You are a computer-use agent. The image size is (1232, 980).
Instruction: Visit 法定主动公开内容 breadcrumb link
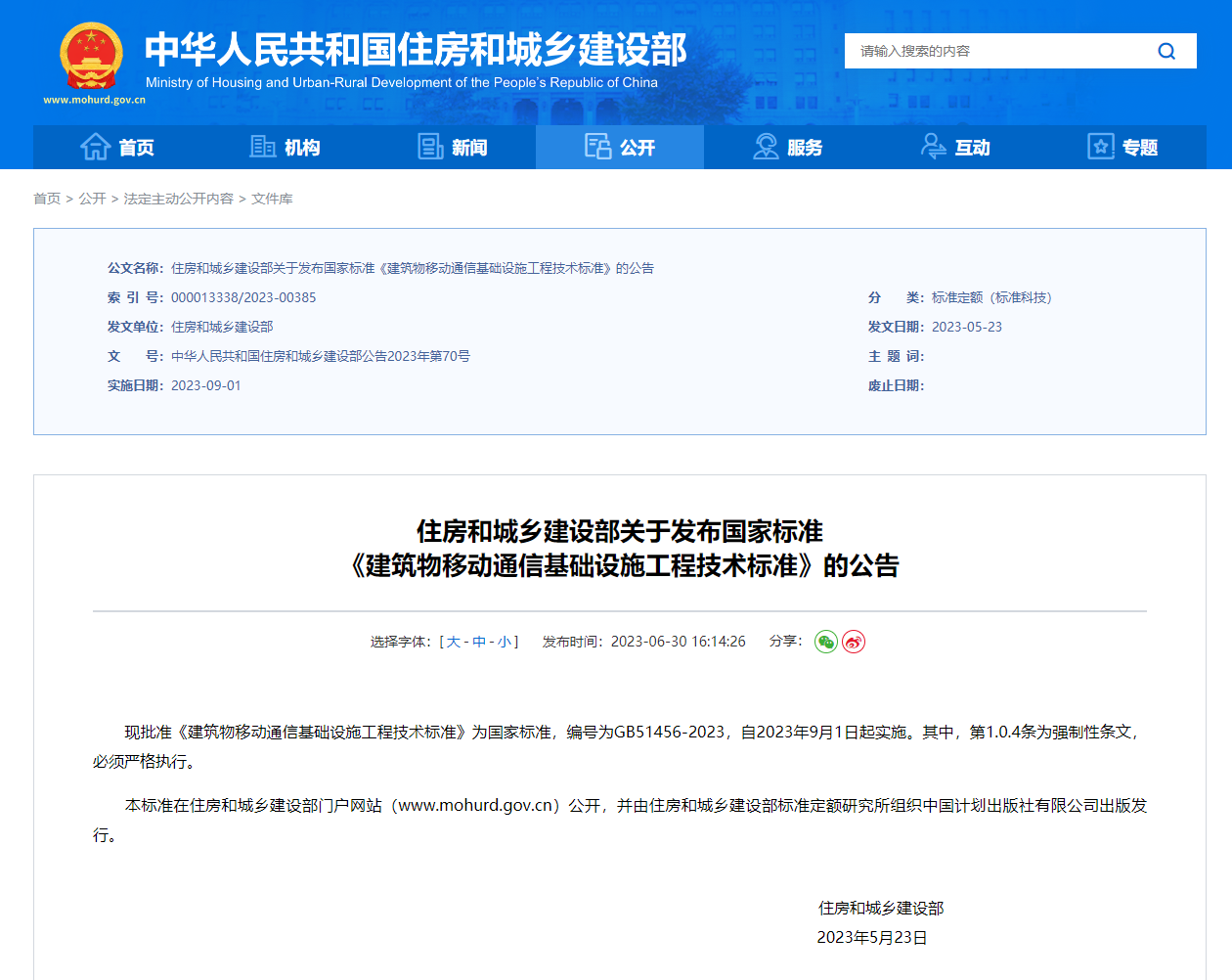[x=180, y=199]
